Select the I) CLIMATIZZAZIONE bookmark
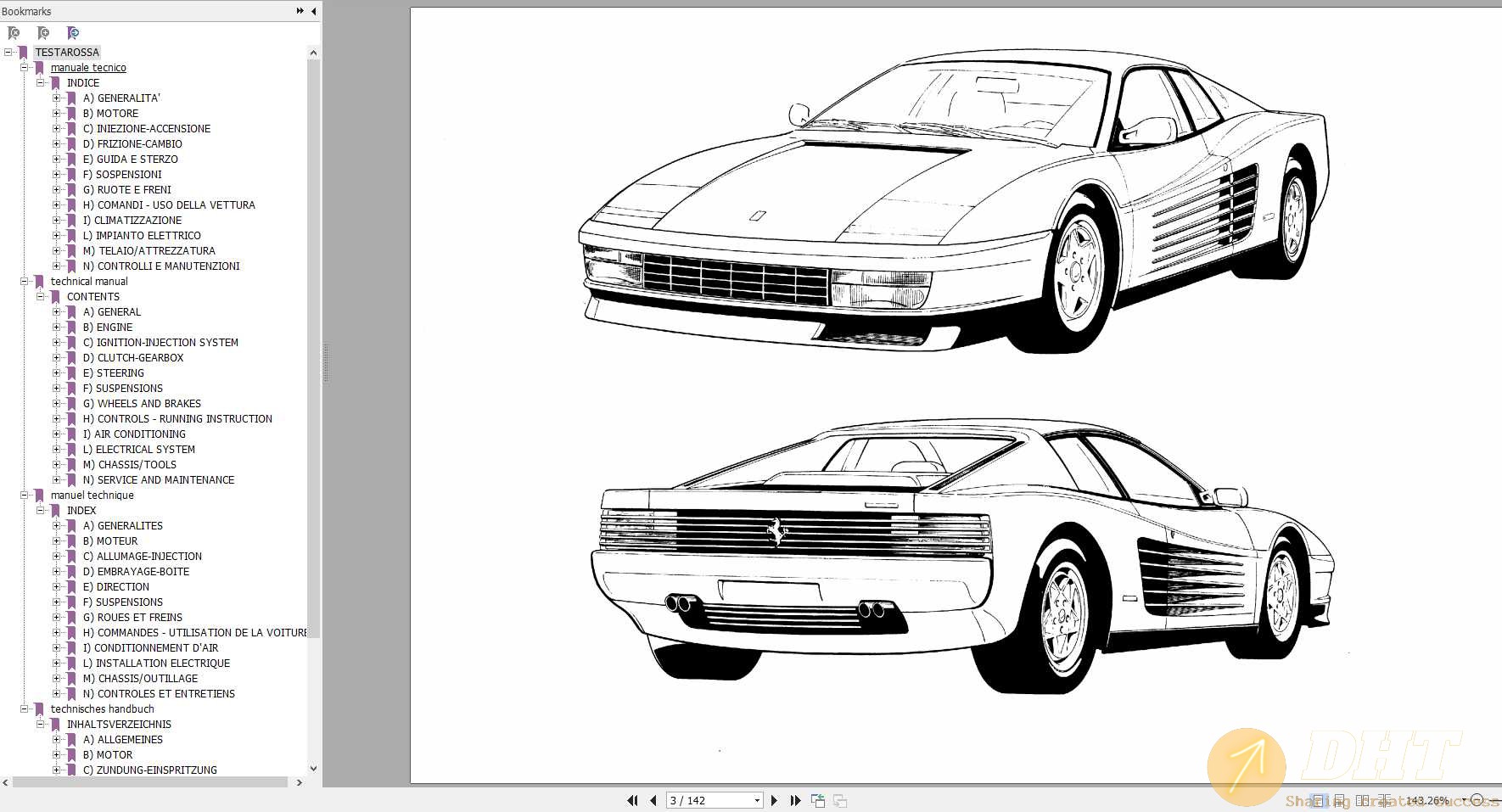The width and height of the screenshot is (1502, 812). pyautogui.click(x=132, y=221)
